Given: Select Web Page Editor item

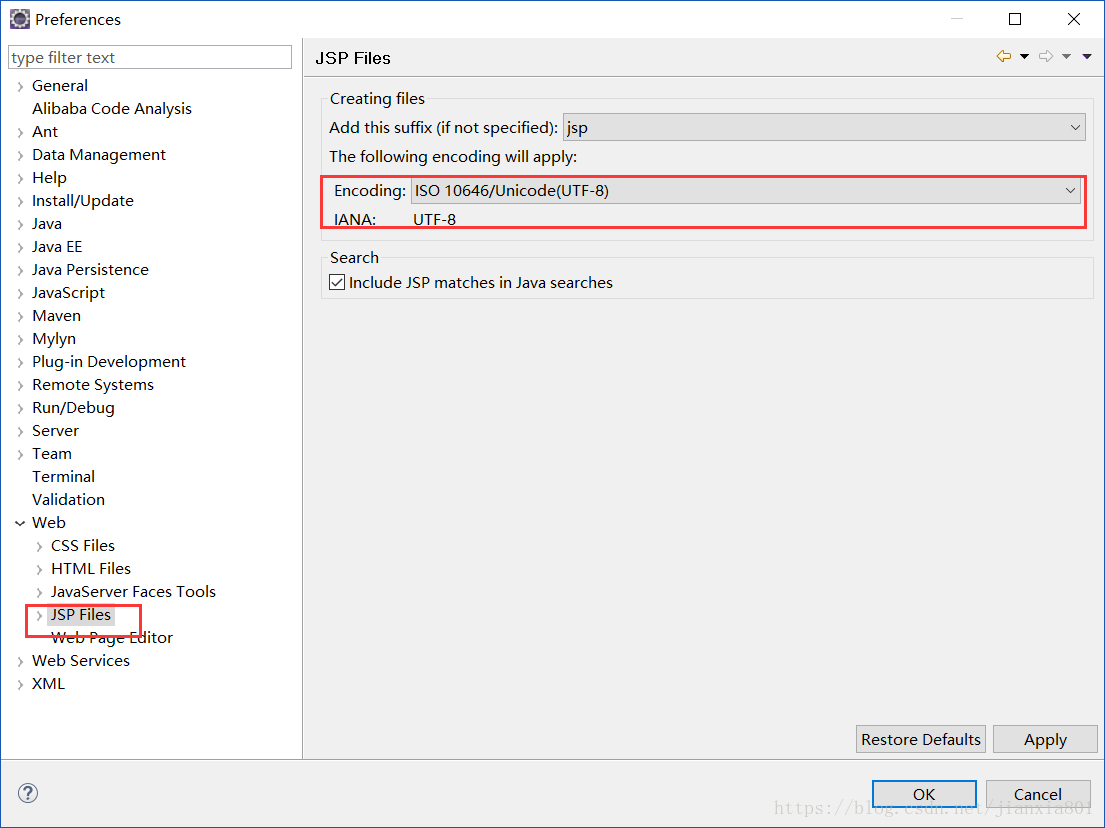Looking at the screenshot, I should [x=112, y=638].
